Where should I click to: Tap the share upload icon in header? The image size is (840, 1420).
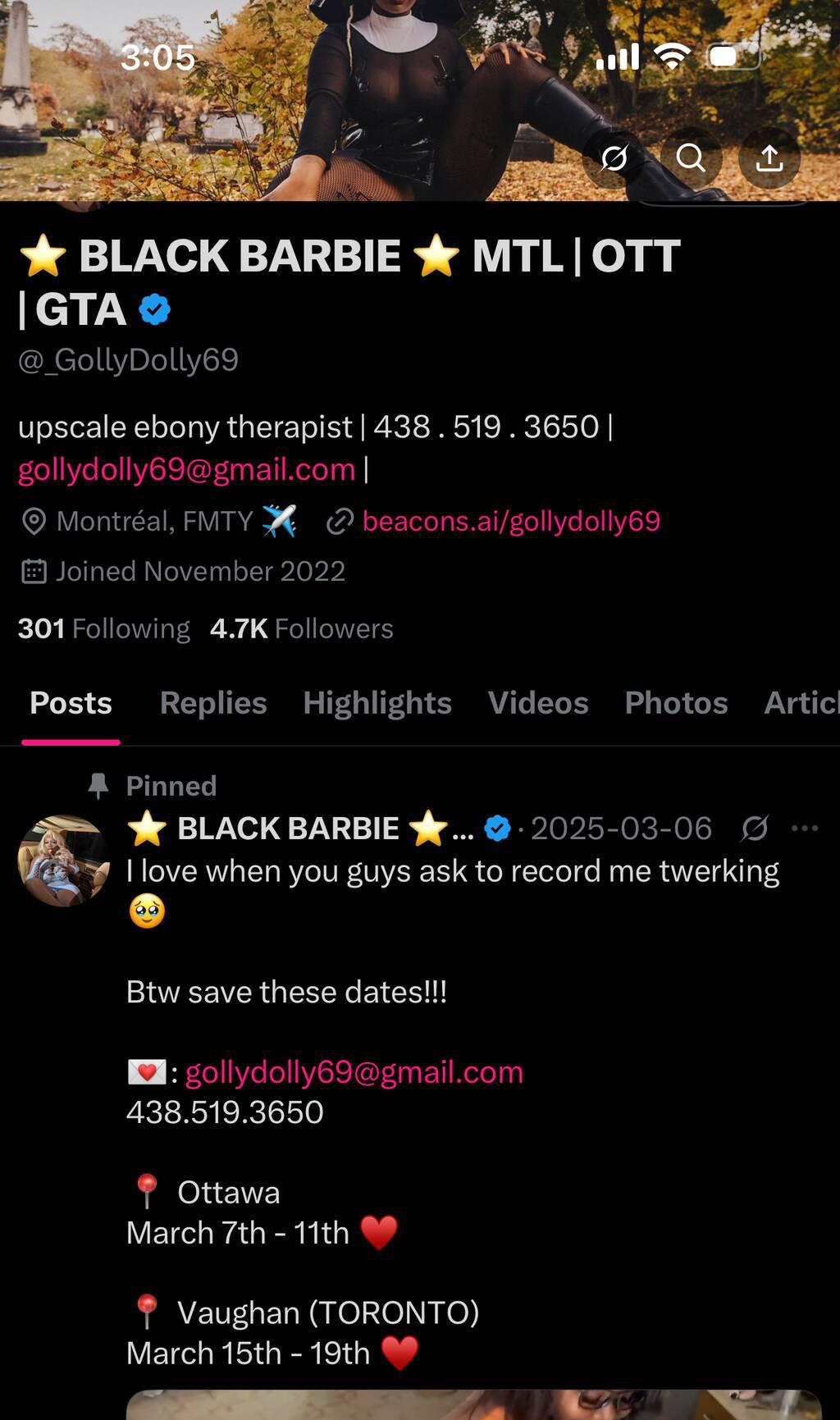pos(769,158)
